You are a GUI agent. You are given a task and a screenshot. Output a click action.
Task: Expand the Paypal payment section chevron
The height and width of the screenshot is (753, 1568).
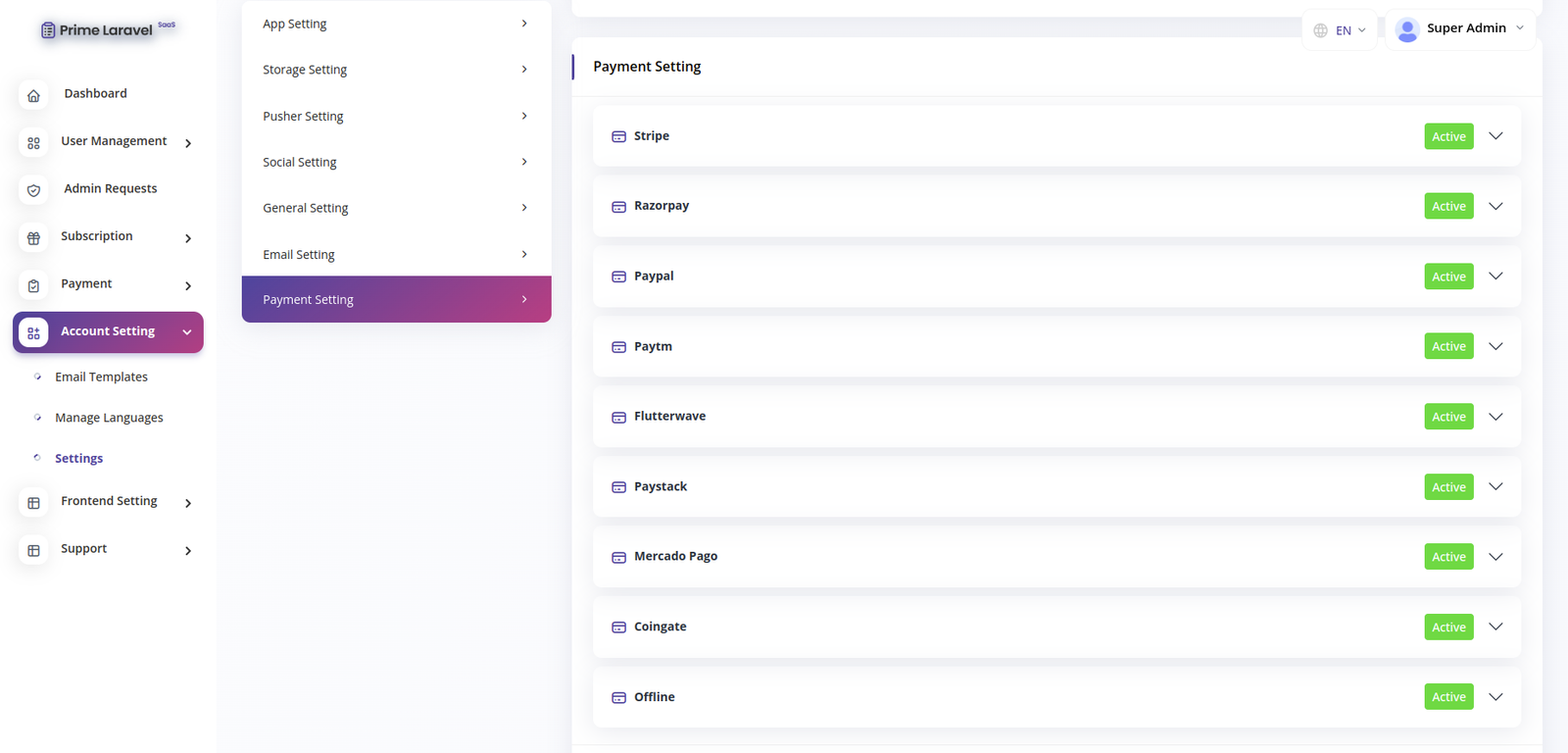[1495, 276]
